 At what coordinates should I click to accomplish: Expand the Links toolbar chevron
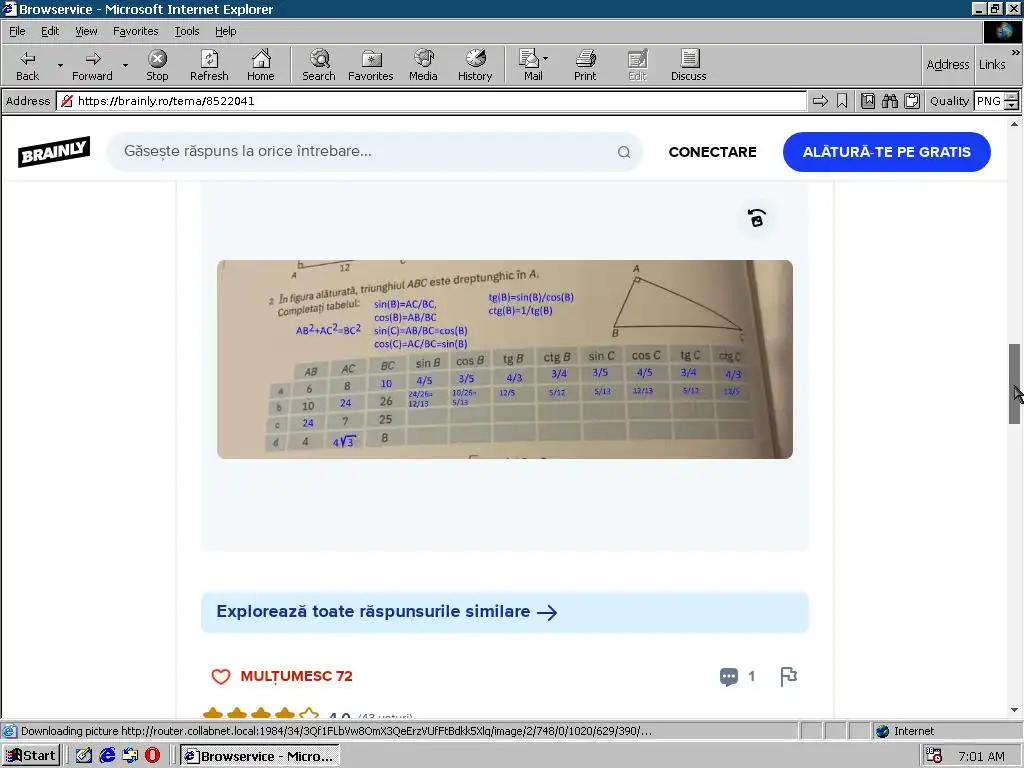(1016, 52)
